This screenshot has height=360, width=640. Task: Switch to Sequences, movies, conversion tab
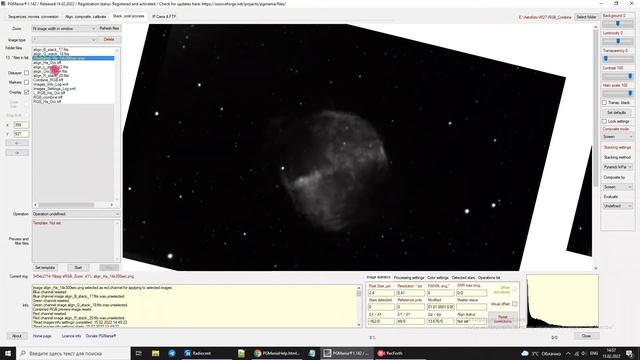[x=33, y=17]
